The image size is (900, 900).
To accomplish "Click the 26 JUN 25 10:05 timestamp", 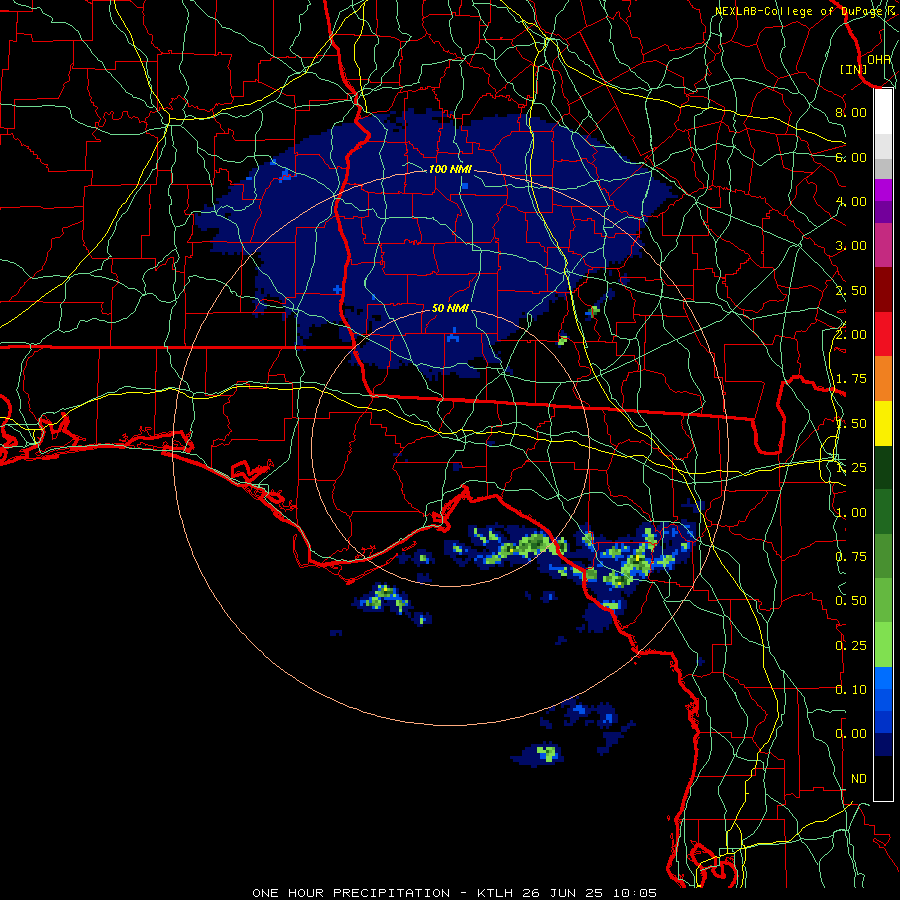I will pyautogui.click(x=589, y=893).
